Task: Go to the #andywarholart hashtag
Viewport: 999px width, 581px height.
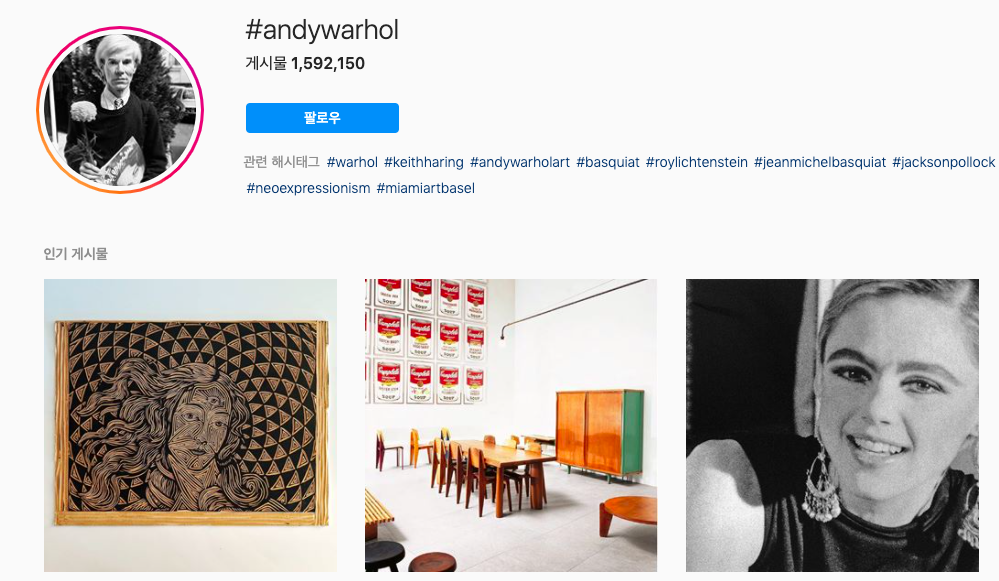Action: [520, 162]
